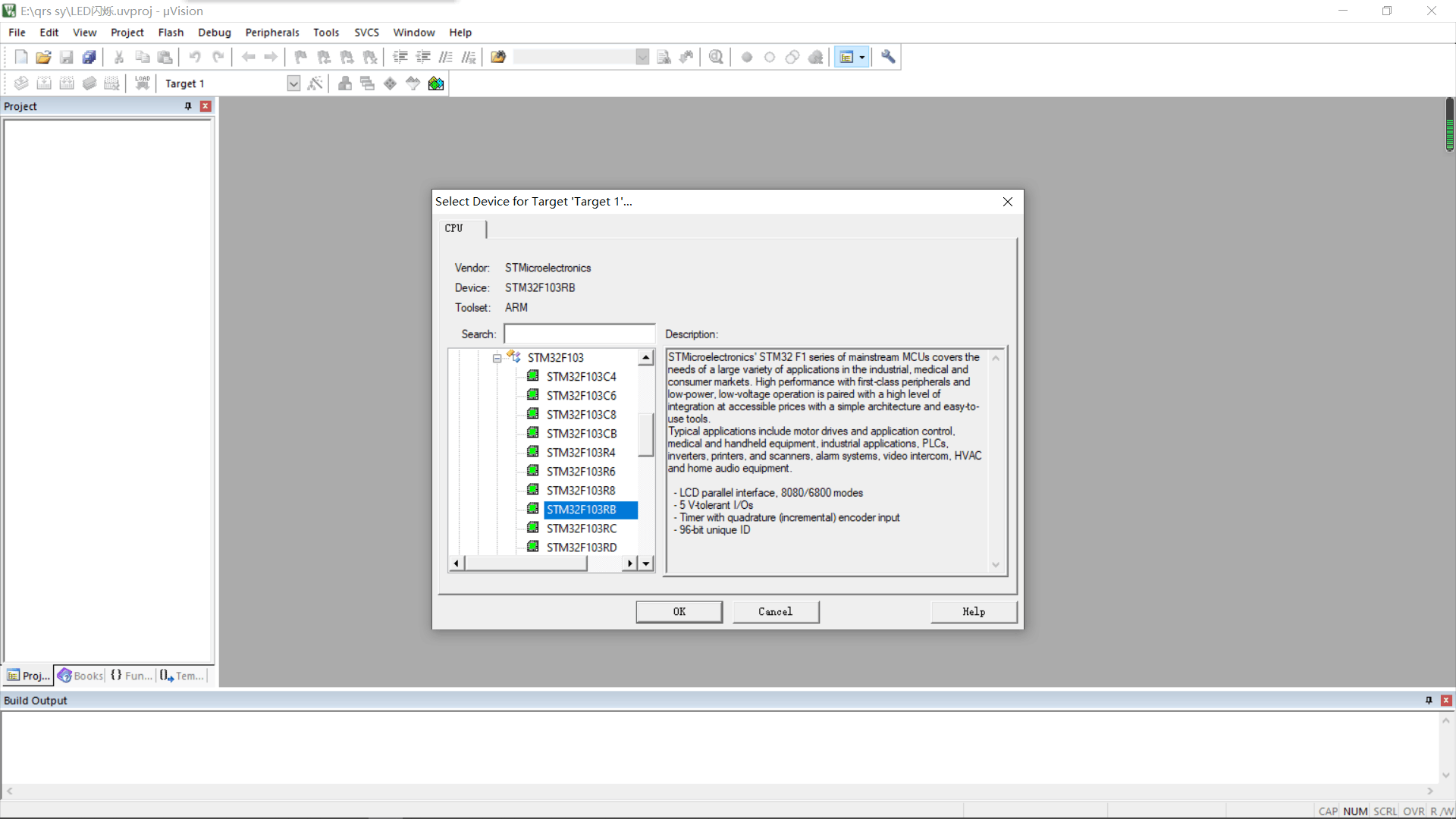Create a new file with toolbar icon

click(21, 57)
